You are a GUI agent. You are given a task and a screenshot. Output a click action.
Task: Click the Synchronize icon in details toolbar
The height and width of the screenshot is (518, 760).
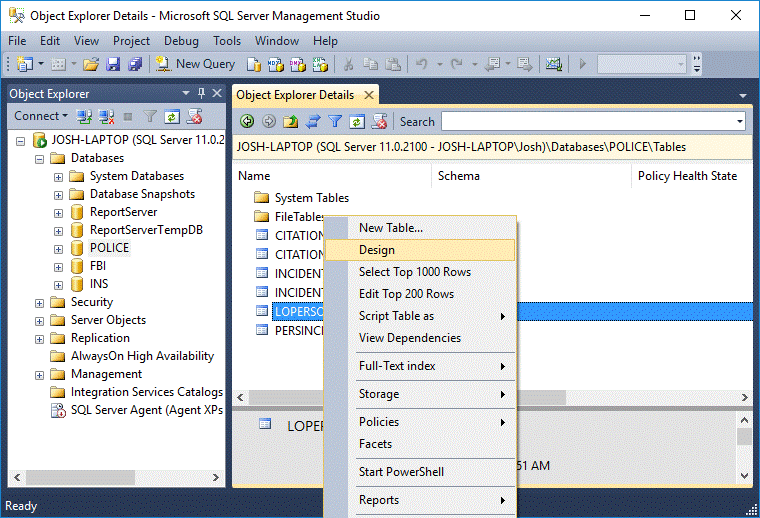313,122
